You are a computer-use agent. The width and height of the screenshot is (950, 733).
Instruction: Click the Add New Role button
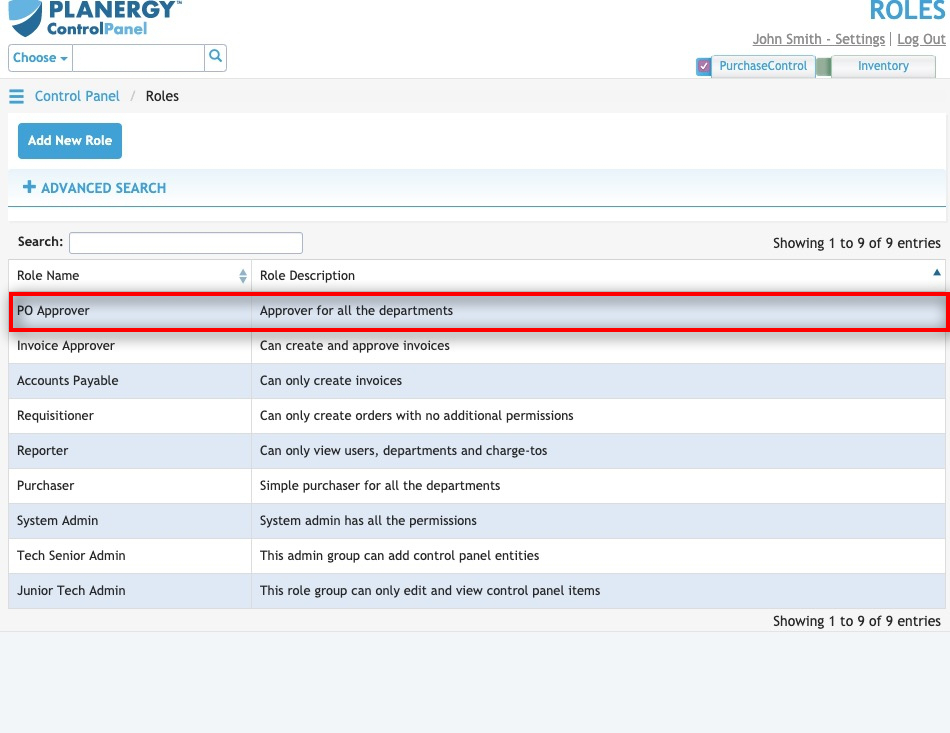70,141
